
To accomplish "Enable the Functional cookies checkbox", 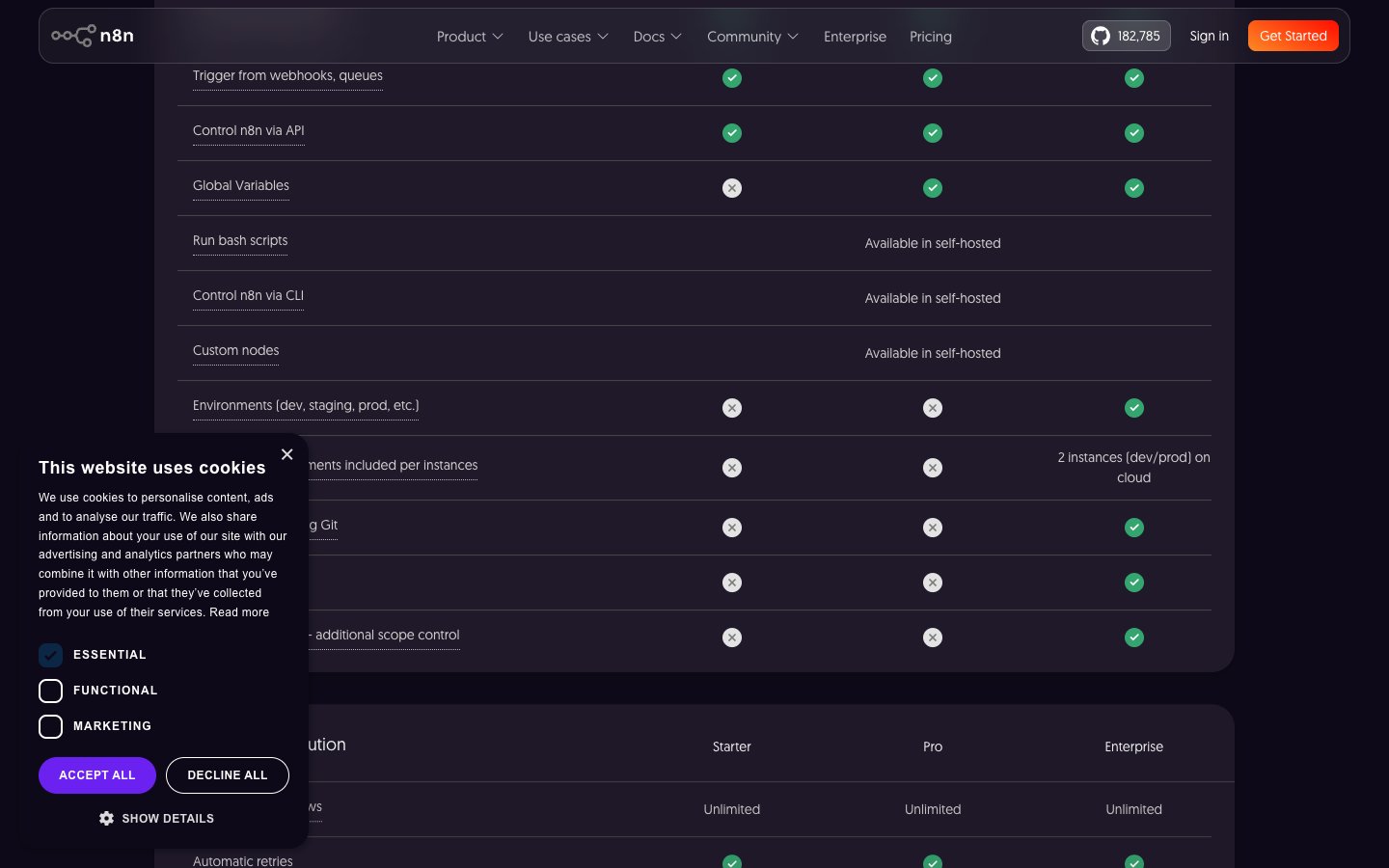I will tap(51, 691).
